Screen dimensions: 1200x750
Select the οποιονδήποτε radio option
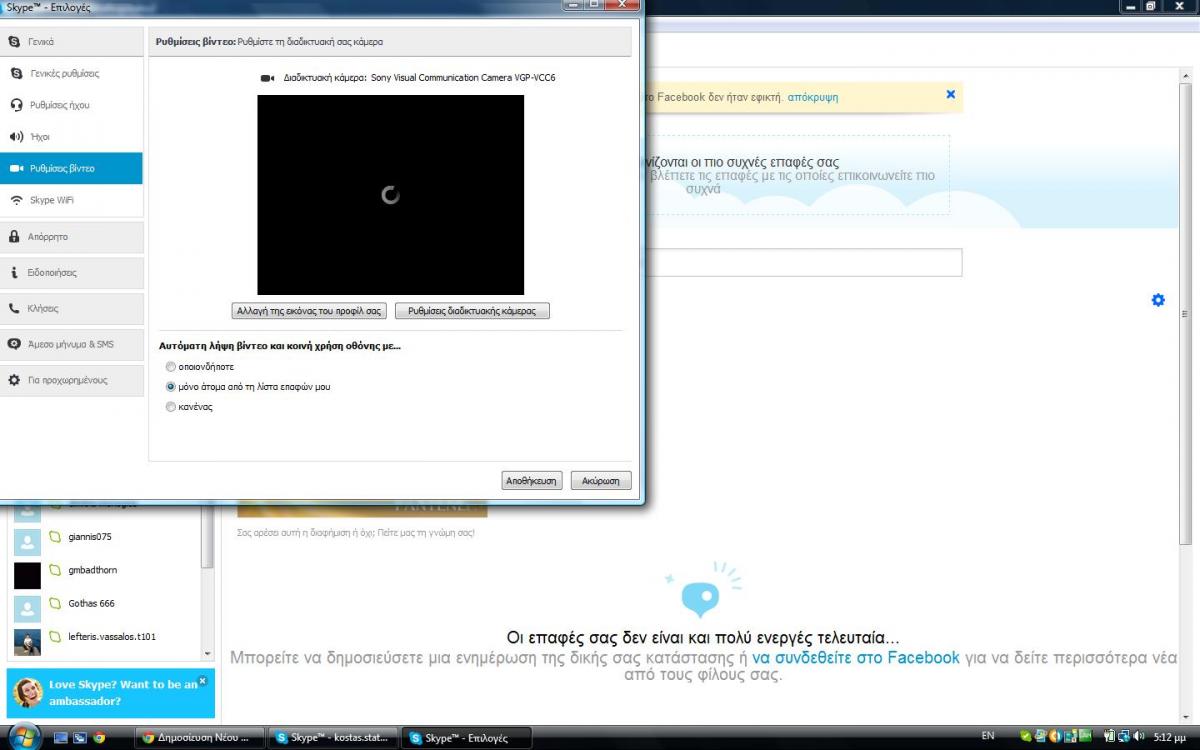tap(171, 367)
